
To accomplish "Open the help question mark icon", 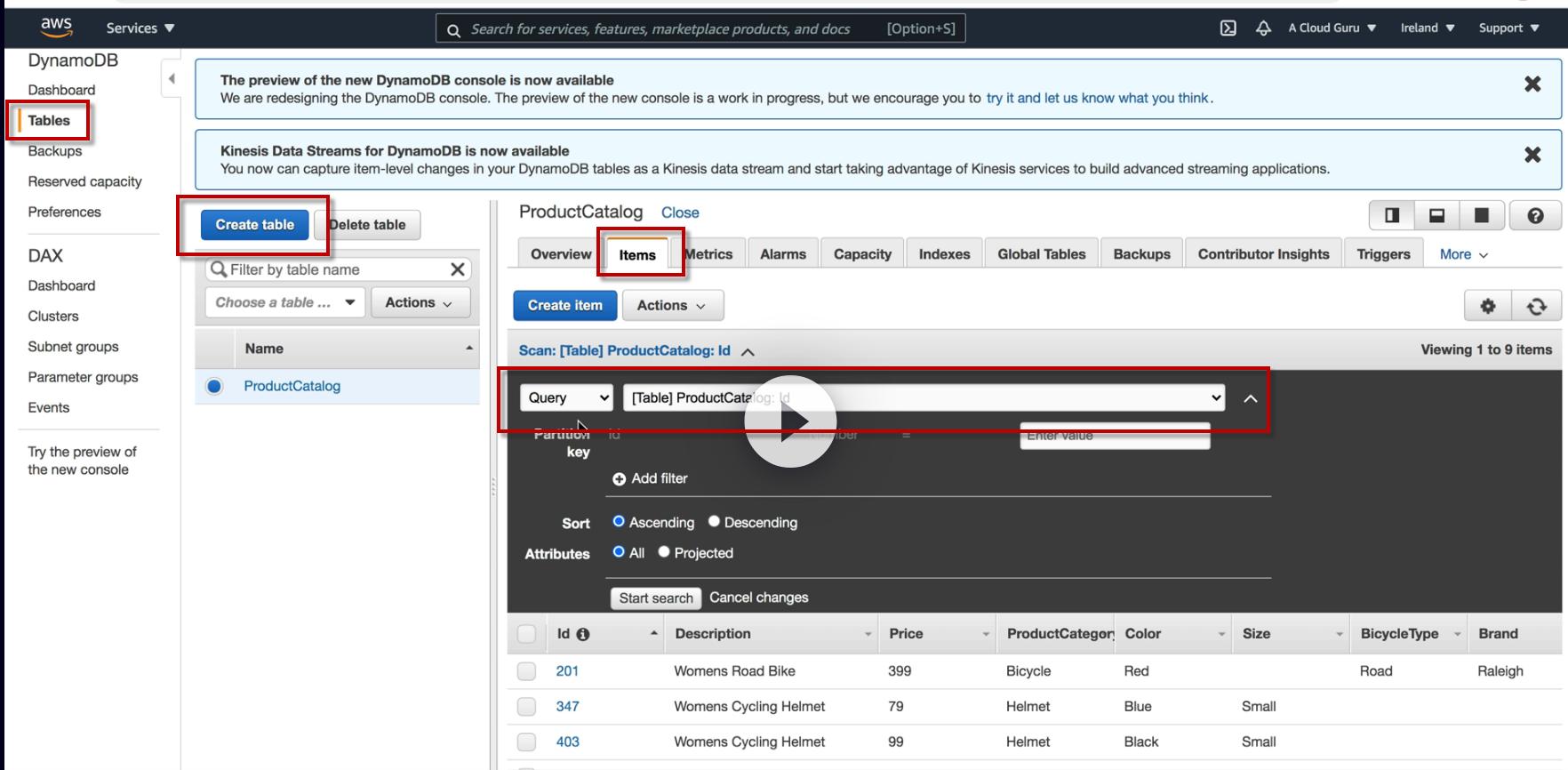I will [x=1535, y=216].
